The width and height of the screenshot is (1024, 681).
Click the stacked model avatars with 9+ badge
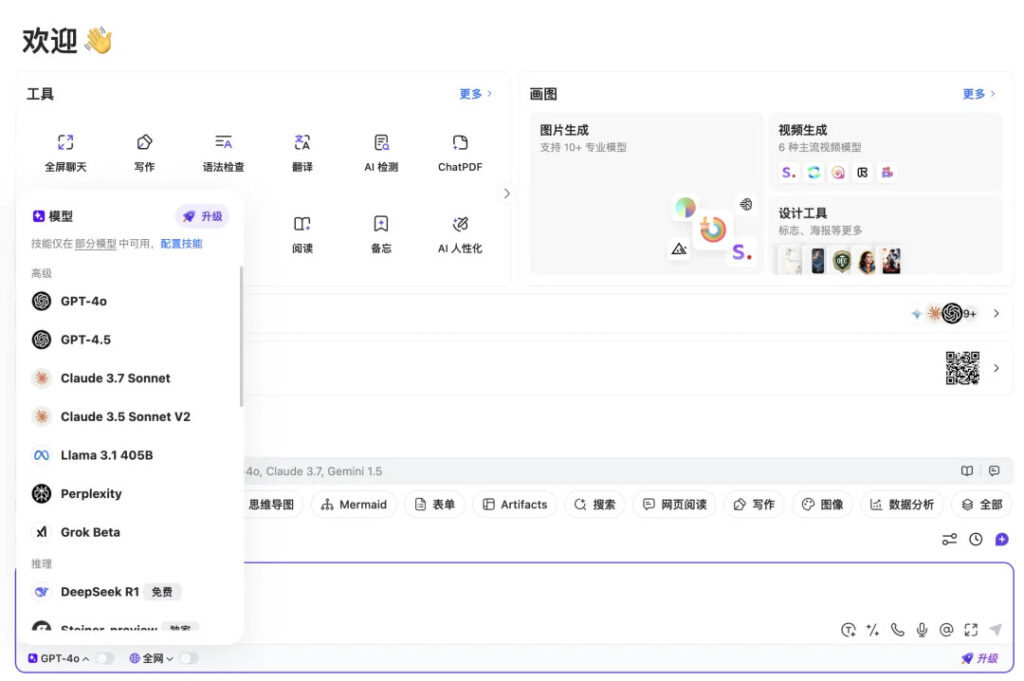pos(944,313)
